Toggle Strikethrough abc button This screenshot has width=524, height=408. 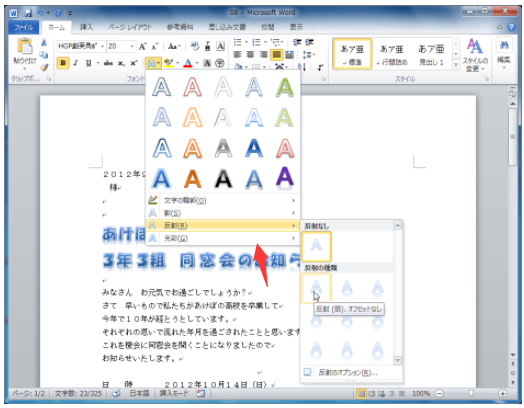(108, 63)
